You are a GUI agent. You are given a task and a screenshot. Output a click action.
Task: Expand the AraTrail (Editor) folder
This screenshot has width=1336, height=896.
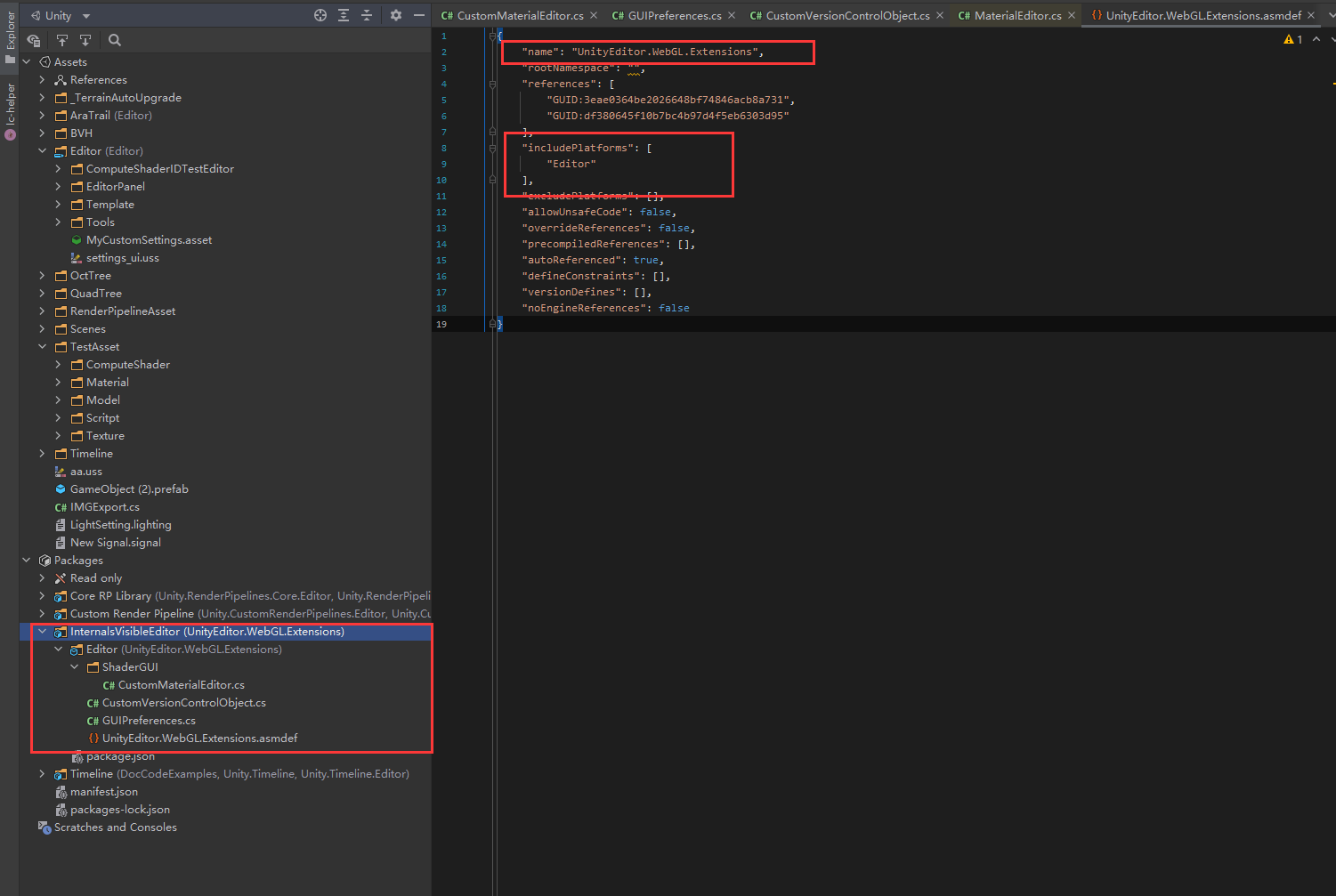click(x=42, y=116)
